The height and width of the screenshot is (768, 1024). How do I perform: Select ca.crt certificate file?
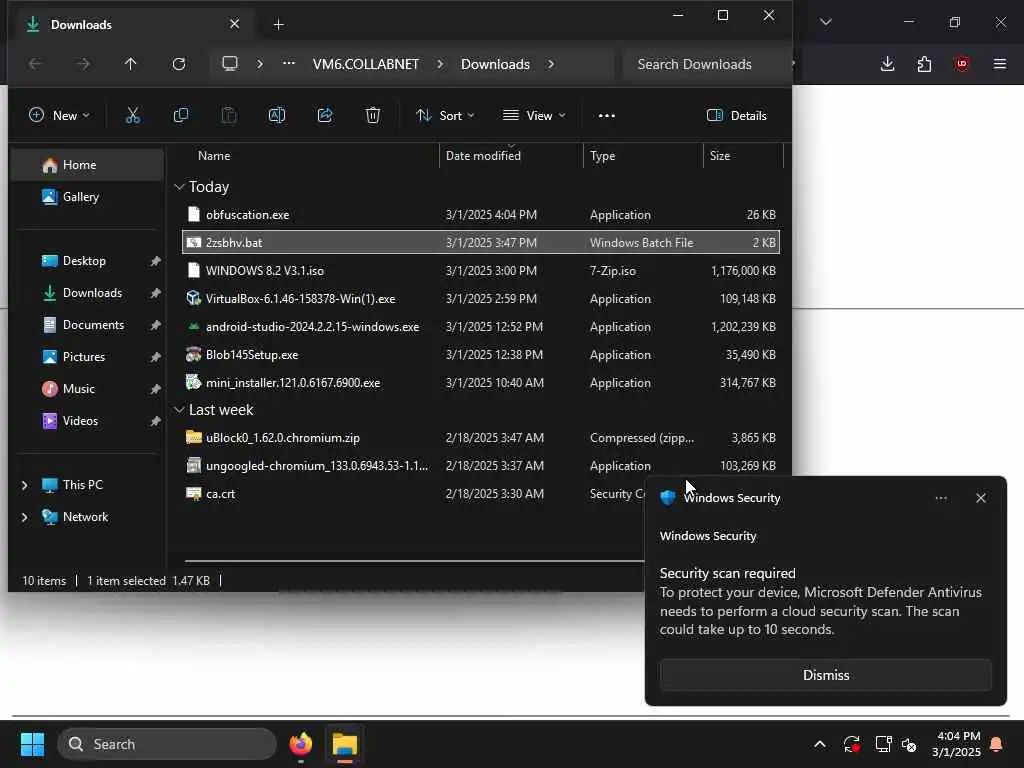414,494
